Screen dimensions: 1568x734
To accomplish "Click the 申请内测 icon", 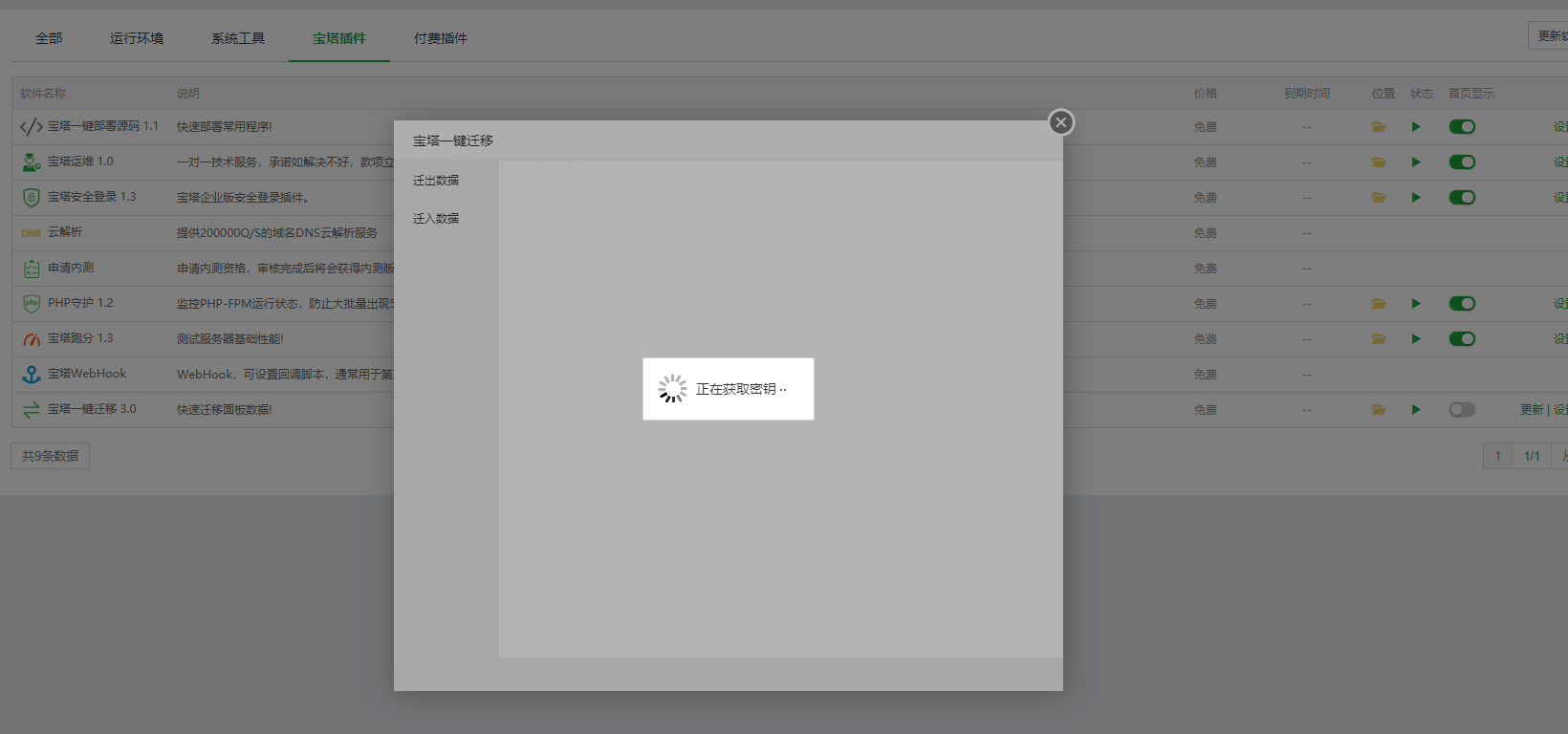I will pos(32,269).
